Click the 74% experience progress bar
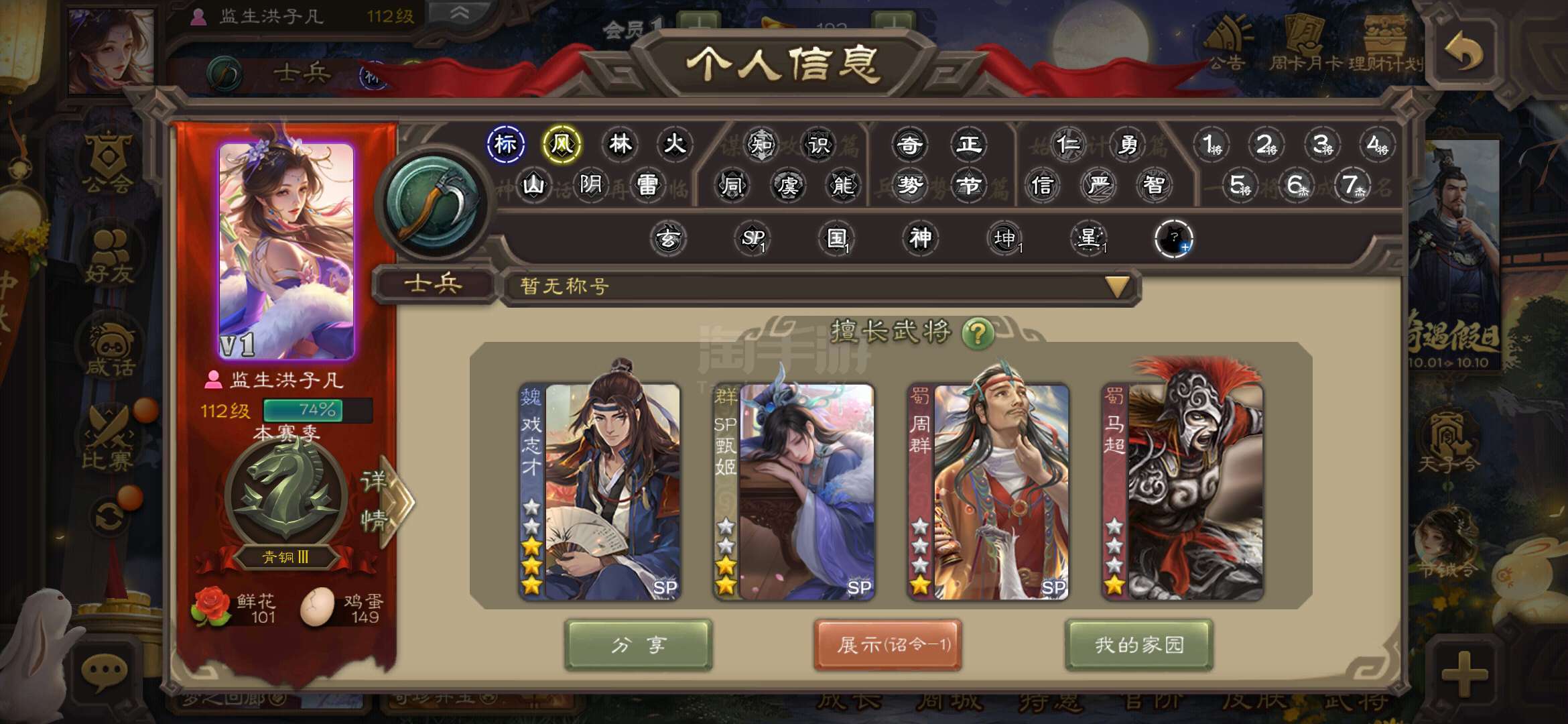 pyautogui.click(x=318, y=410)
